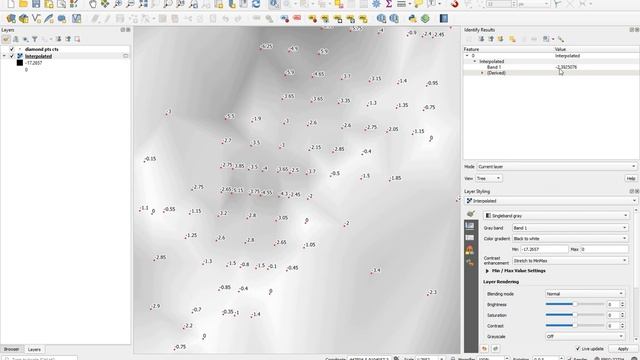This screenshot has height=360, width=640.
Task: Toggle the Live update checkbox
Action: pyautogui.click(x=578, y=349)
